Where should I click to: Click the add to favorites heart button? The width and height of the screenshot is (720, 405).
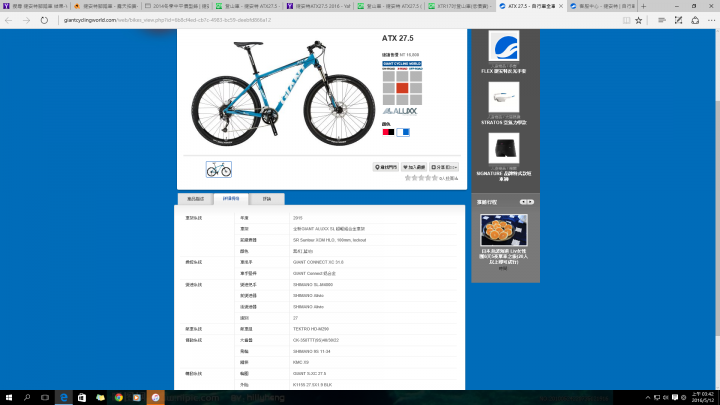click(414, 167)
